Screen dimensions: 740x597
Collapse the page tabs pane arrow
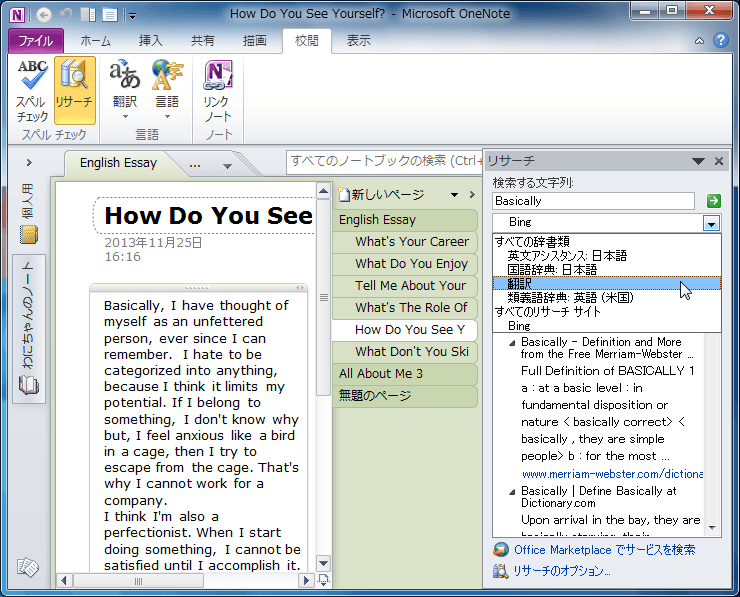pos(472,195)
